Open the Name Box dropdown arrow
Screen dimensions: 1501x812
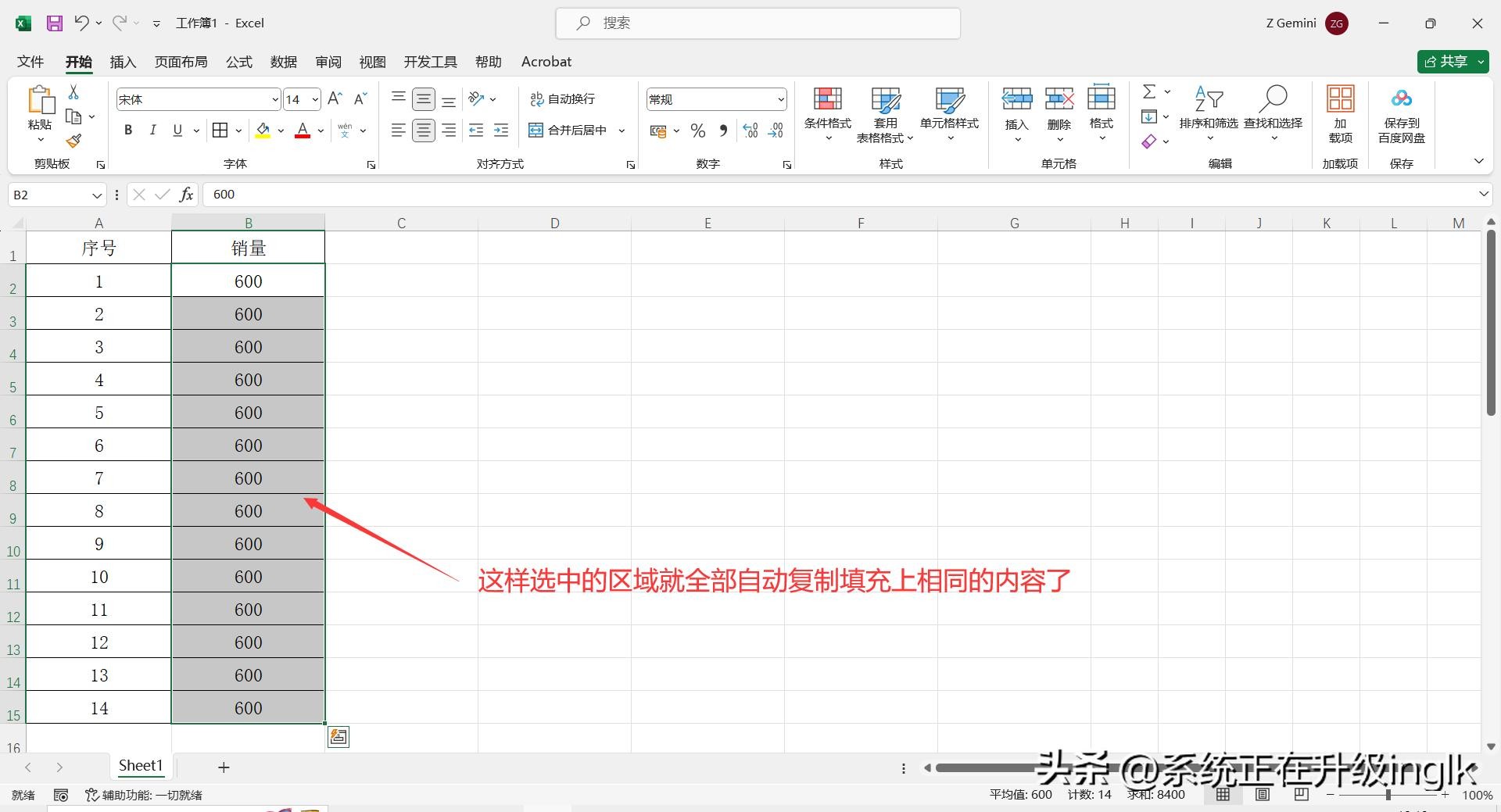(x=97, y=195)
